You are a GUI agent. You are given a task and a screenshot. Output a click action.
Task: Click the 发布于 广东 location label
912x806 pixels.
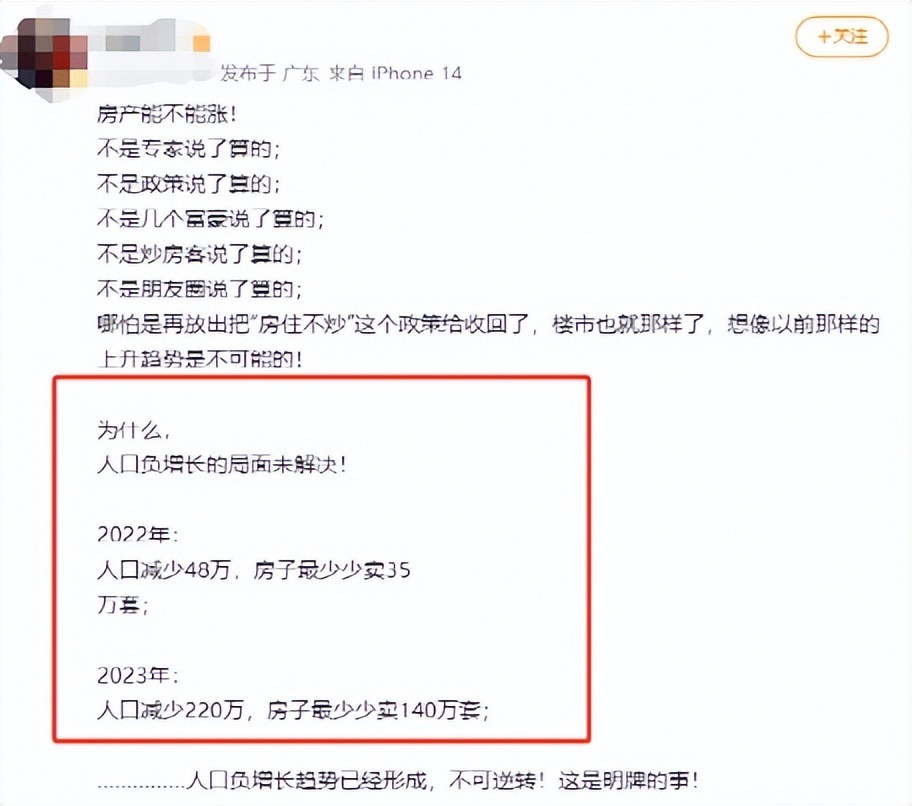tap(270, 73)
